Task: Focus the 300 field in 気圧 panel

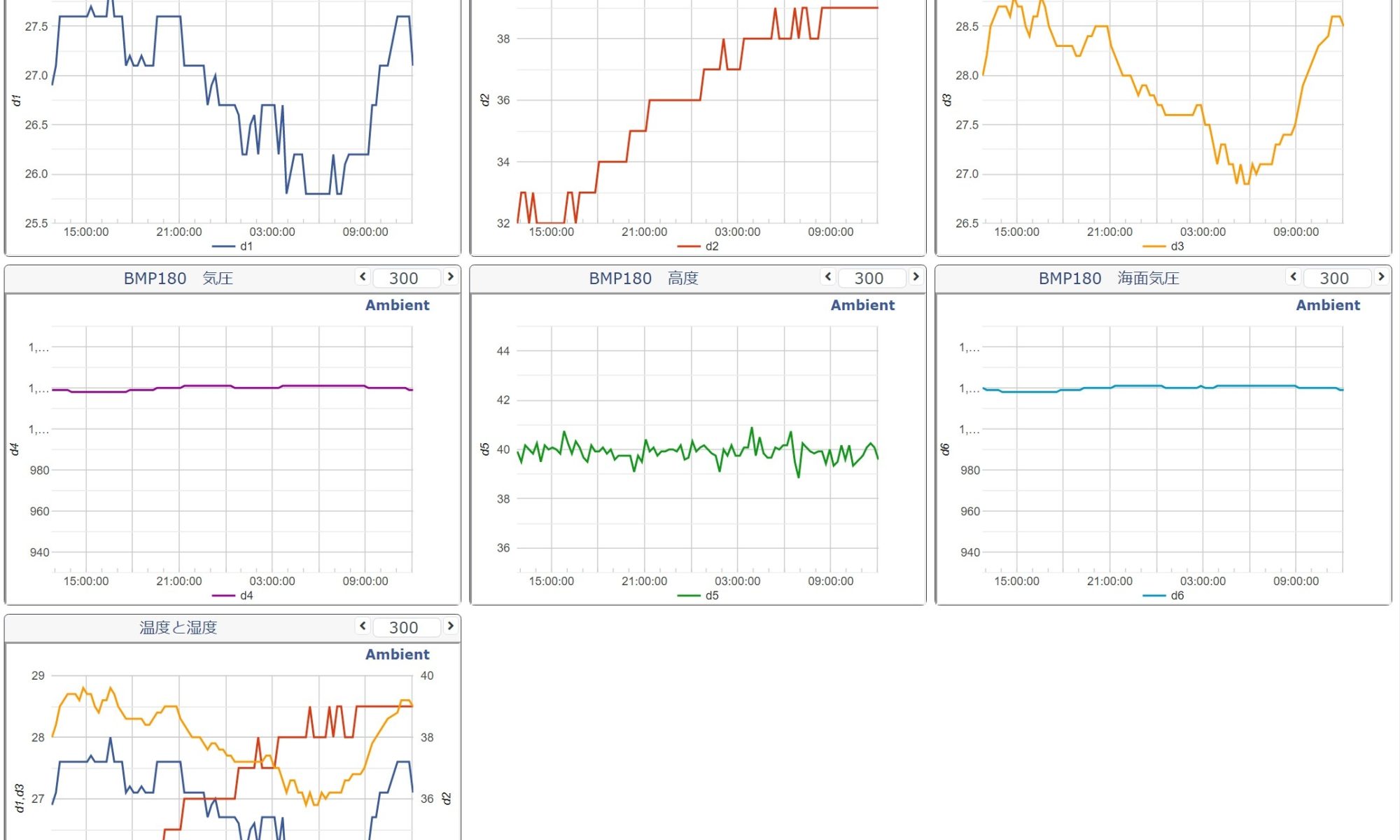Action: pyautogui.click(x=405, y=279)
